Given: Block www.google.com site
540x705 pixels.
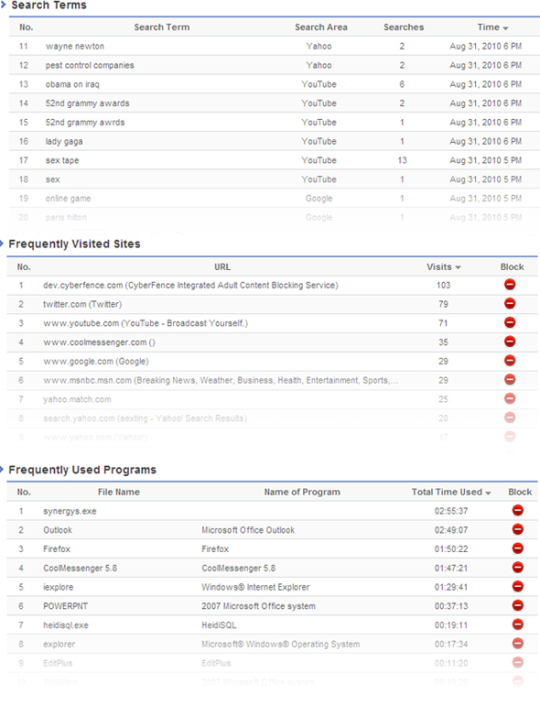Looking at the screenshot, I should [x=509, y=361].
